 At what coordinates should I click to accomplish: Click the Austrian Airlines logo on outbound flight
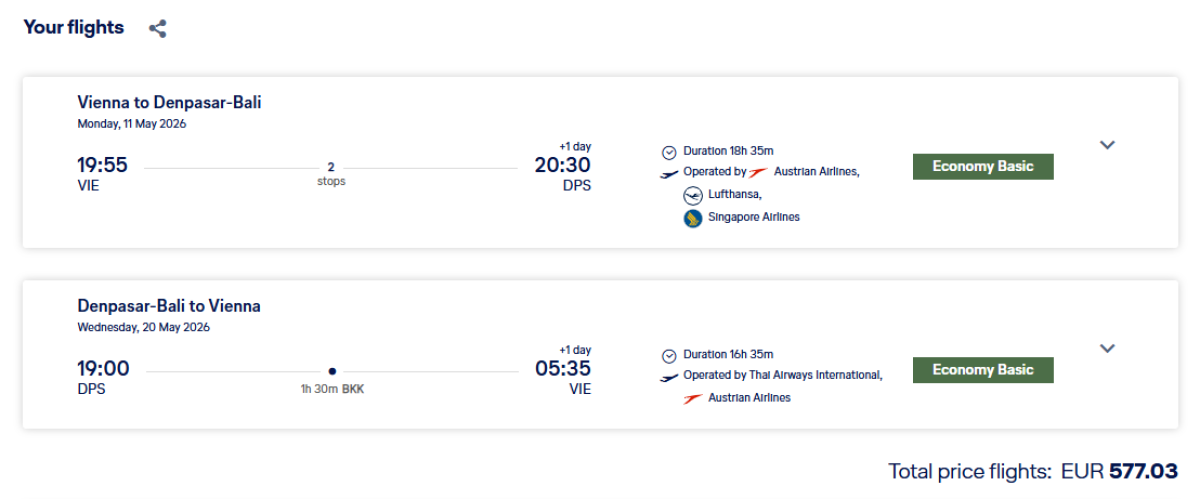pyautogui.click(x=759, y=172)
